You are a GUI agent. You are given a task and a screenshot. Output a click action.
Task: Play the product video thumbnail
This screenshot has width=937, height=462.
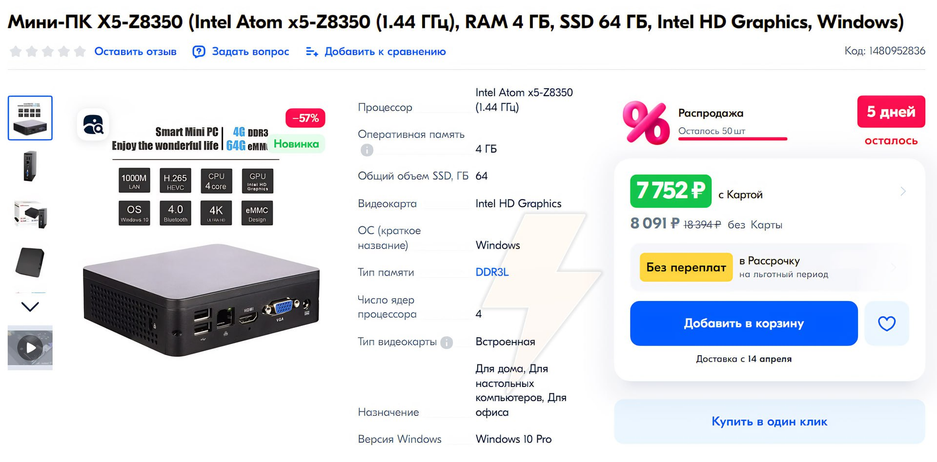(30, 348)
